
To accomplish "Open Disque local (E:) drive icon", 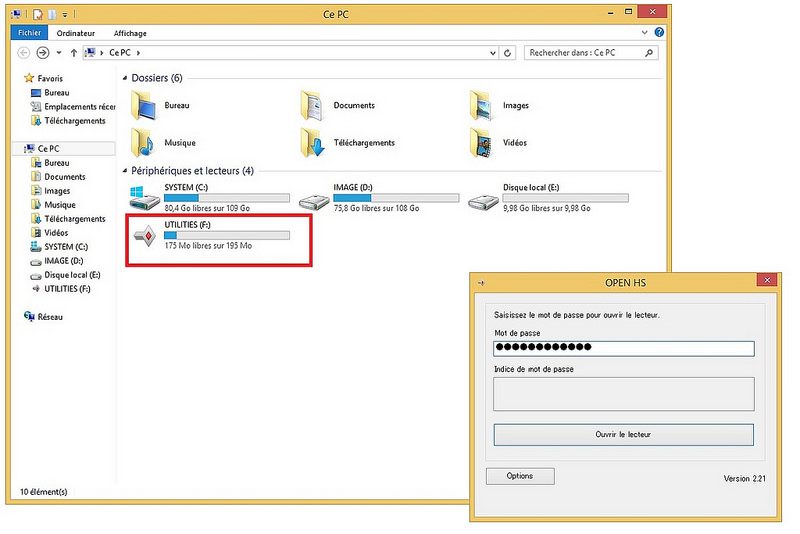I will 485,198.
